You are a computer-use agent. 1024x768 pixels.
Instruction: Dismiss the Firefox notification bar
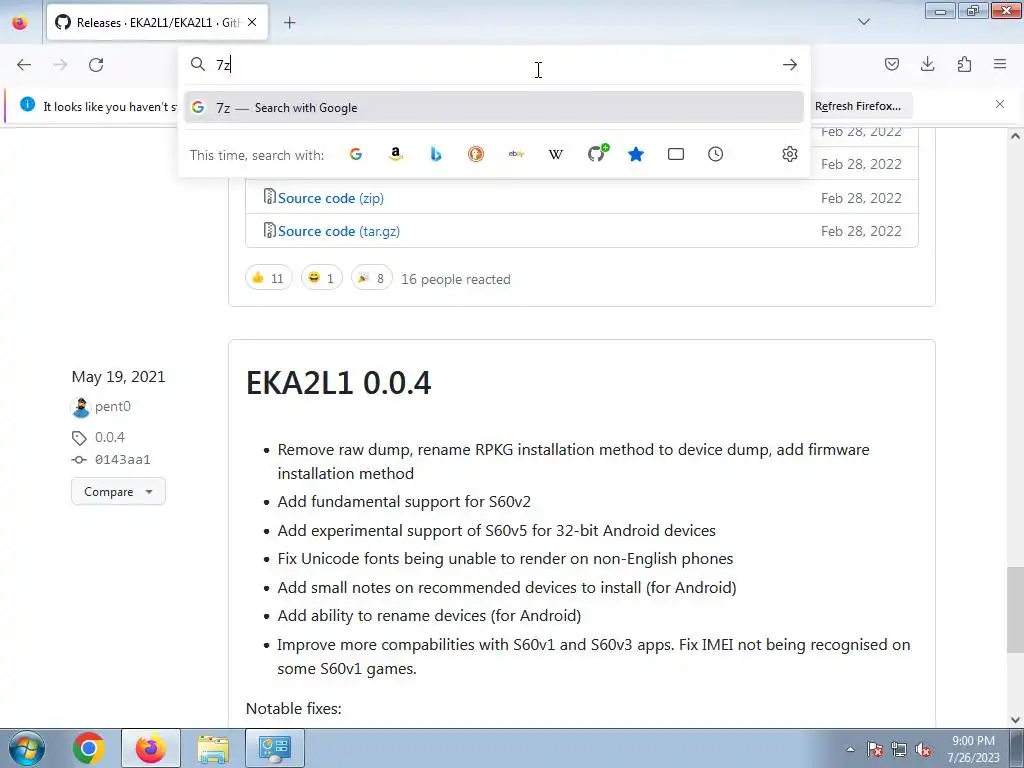pyautogui.click(x=1000, y=104)
